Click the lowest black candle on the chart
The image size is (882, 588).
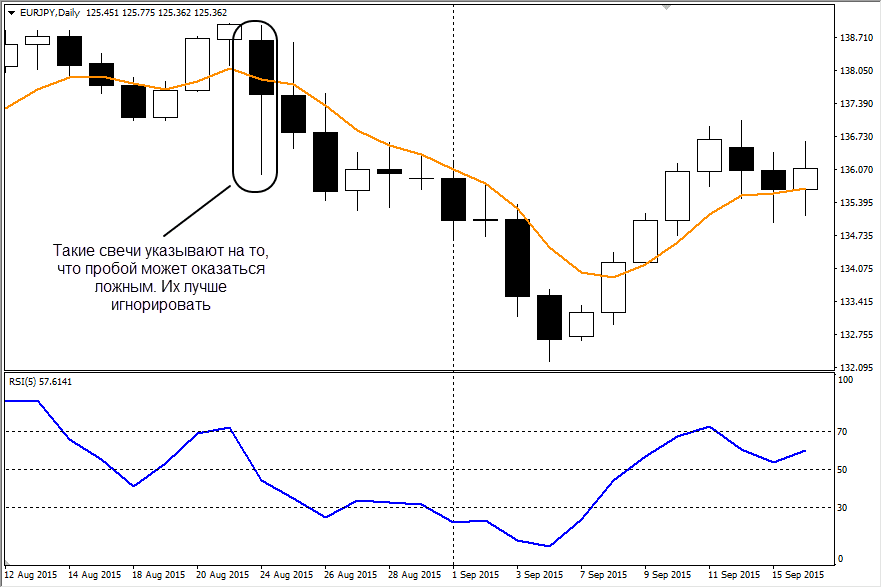549,317
